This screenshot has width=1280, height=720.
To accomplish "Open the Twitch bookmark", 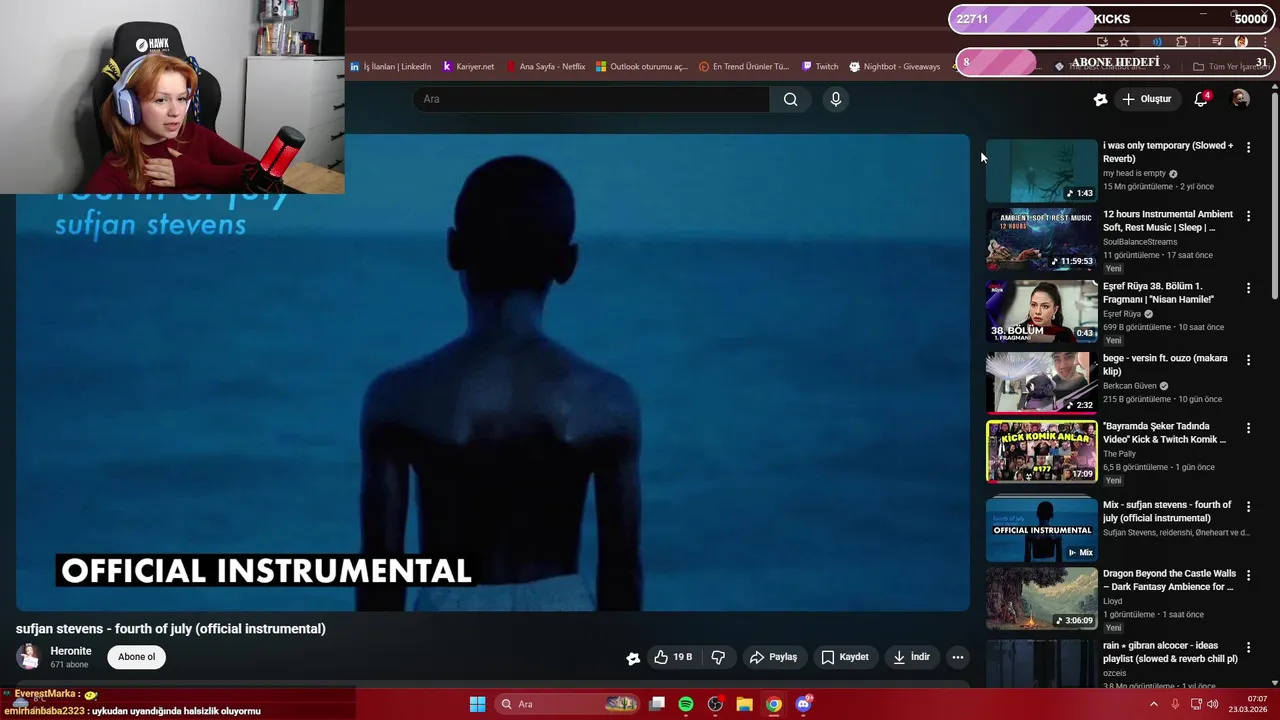I will [x=820, y=67].
